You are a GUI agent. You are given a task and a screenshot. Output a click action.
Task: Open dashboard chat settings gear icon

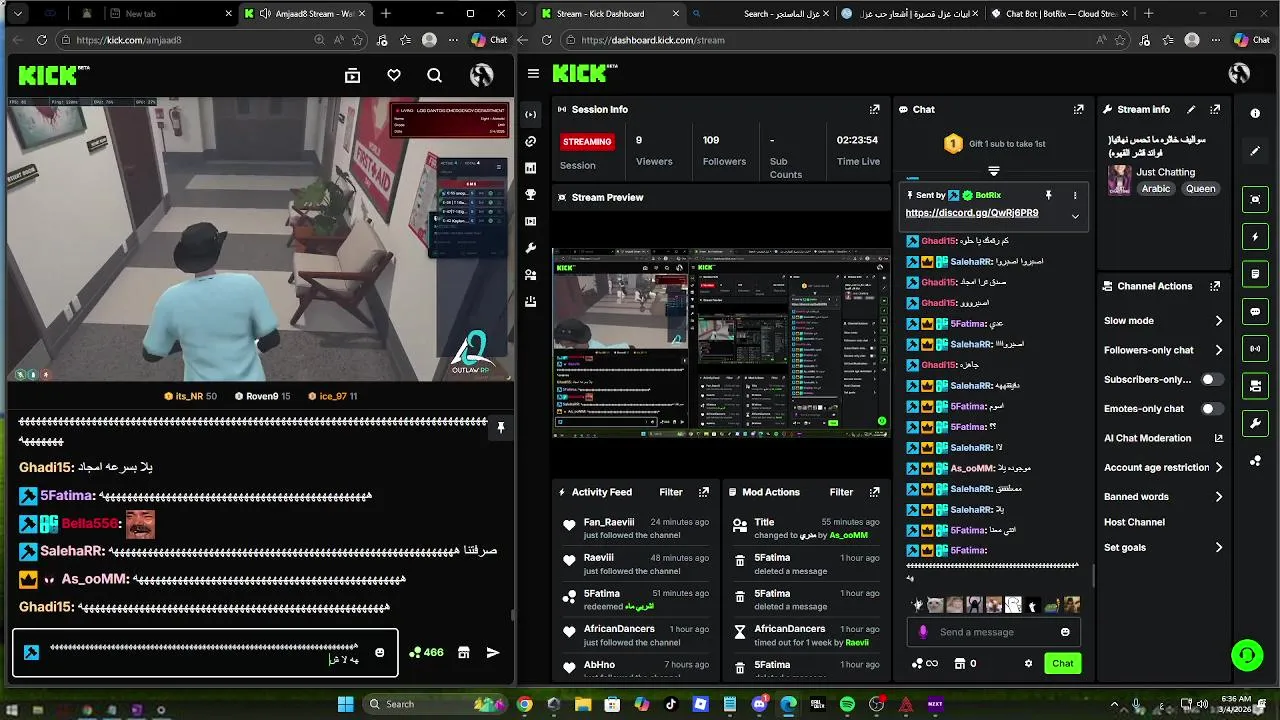pos(1028,663)
